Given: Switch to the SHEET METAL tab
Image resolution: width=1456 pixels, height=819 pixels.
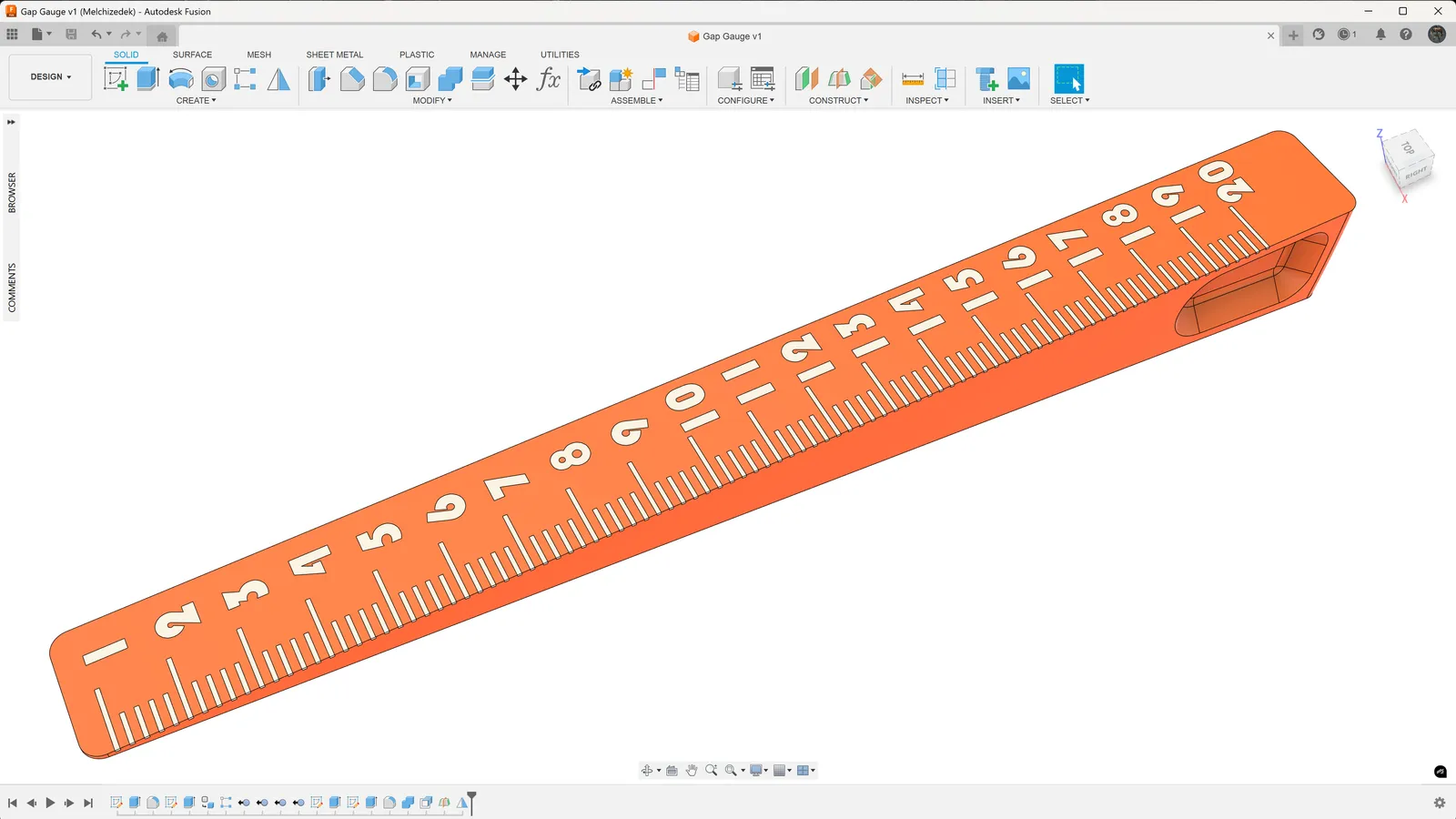Looking at the screenshot, I should [x=334, y=55].
